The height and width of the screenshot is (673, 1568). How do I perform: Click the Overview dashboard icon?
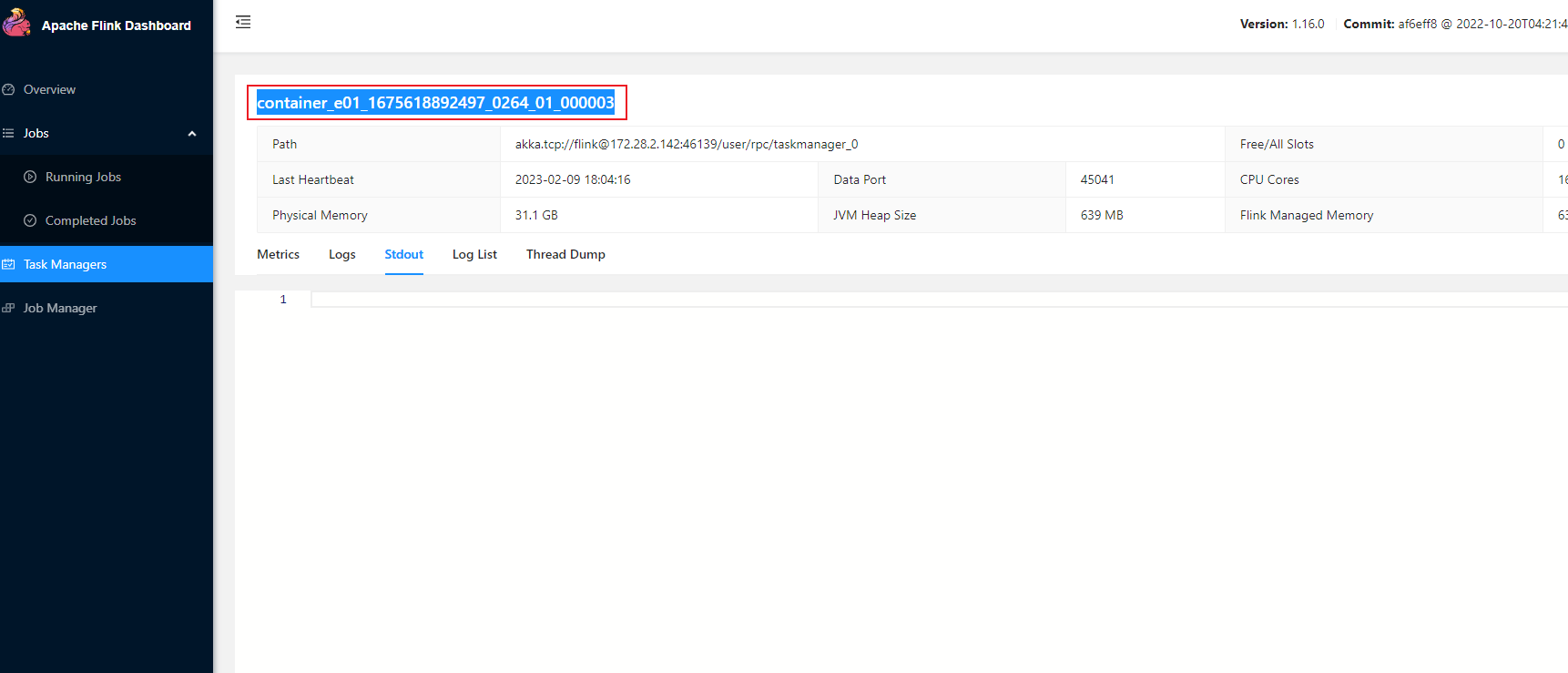[9, 89]
